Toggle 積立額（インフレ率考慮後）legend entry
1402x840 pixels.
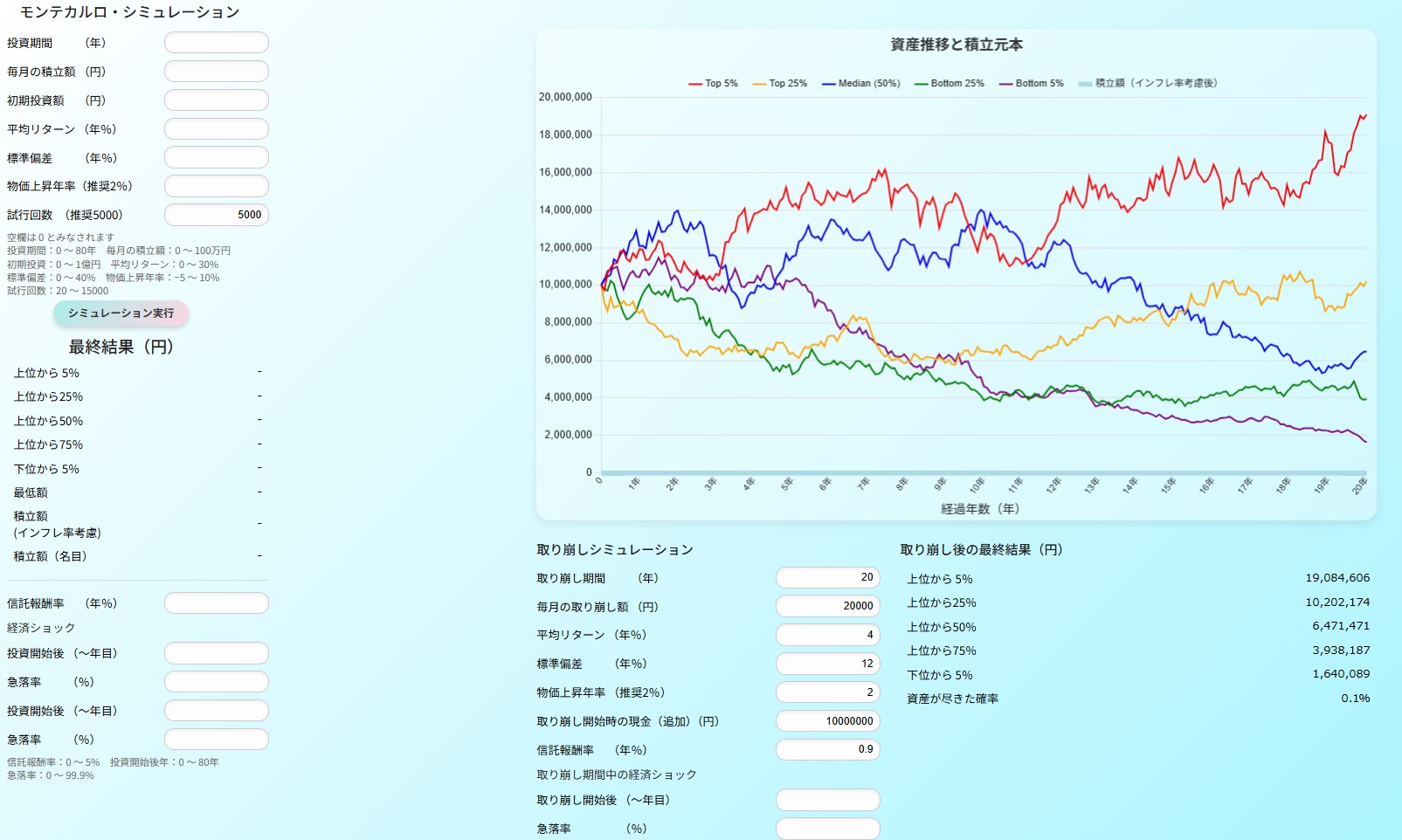coord(1147,84)
